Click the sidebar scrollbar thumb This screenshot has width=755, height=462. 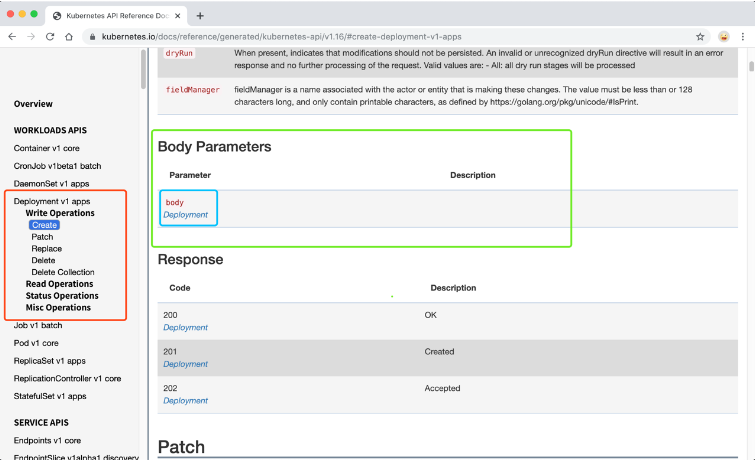pyautogui.click(x=143, y=70)
